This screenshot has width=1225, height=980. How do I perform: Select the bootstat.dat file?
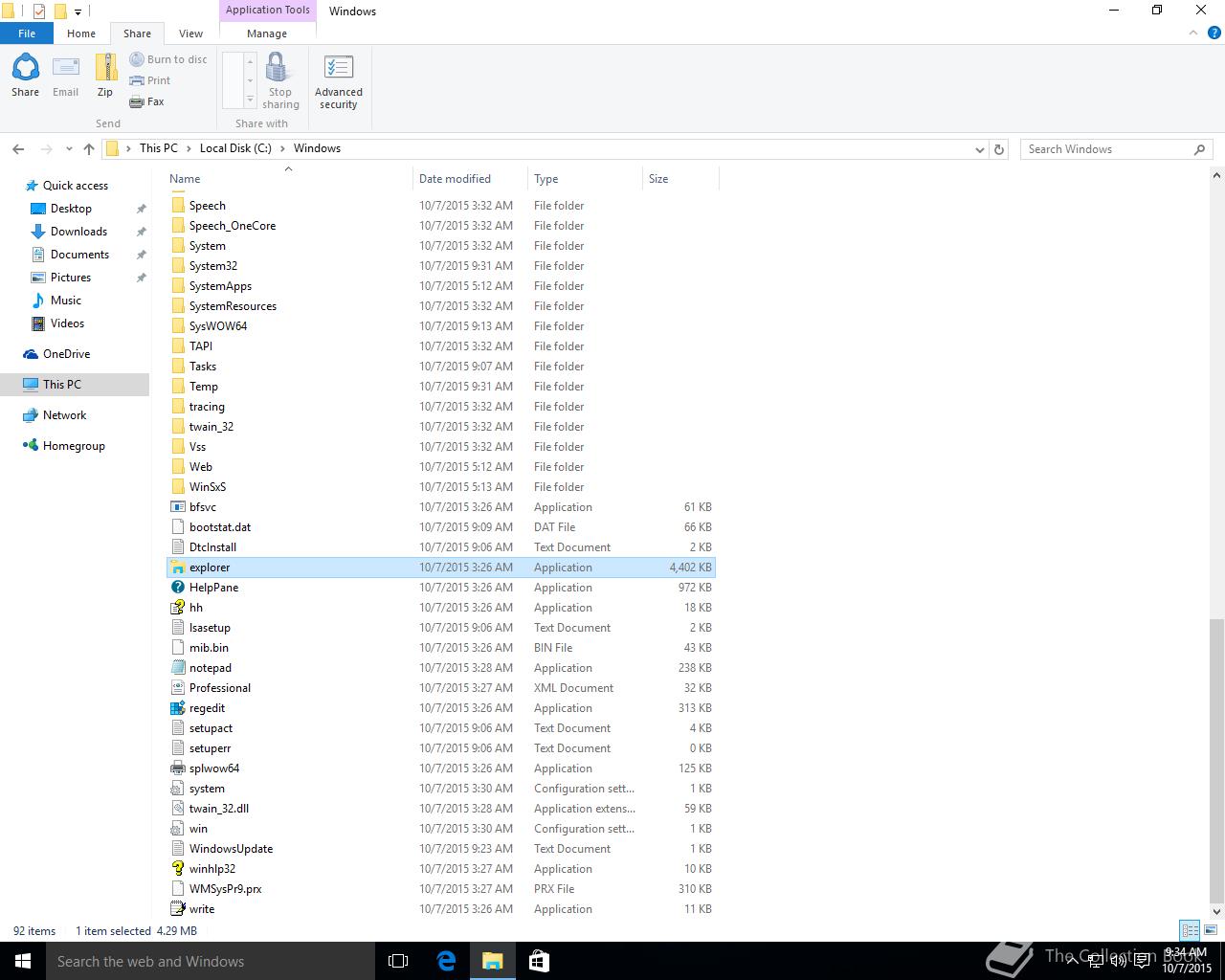pyautogui.click(x=441, y=527)
